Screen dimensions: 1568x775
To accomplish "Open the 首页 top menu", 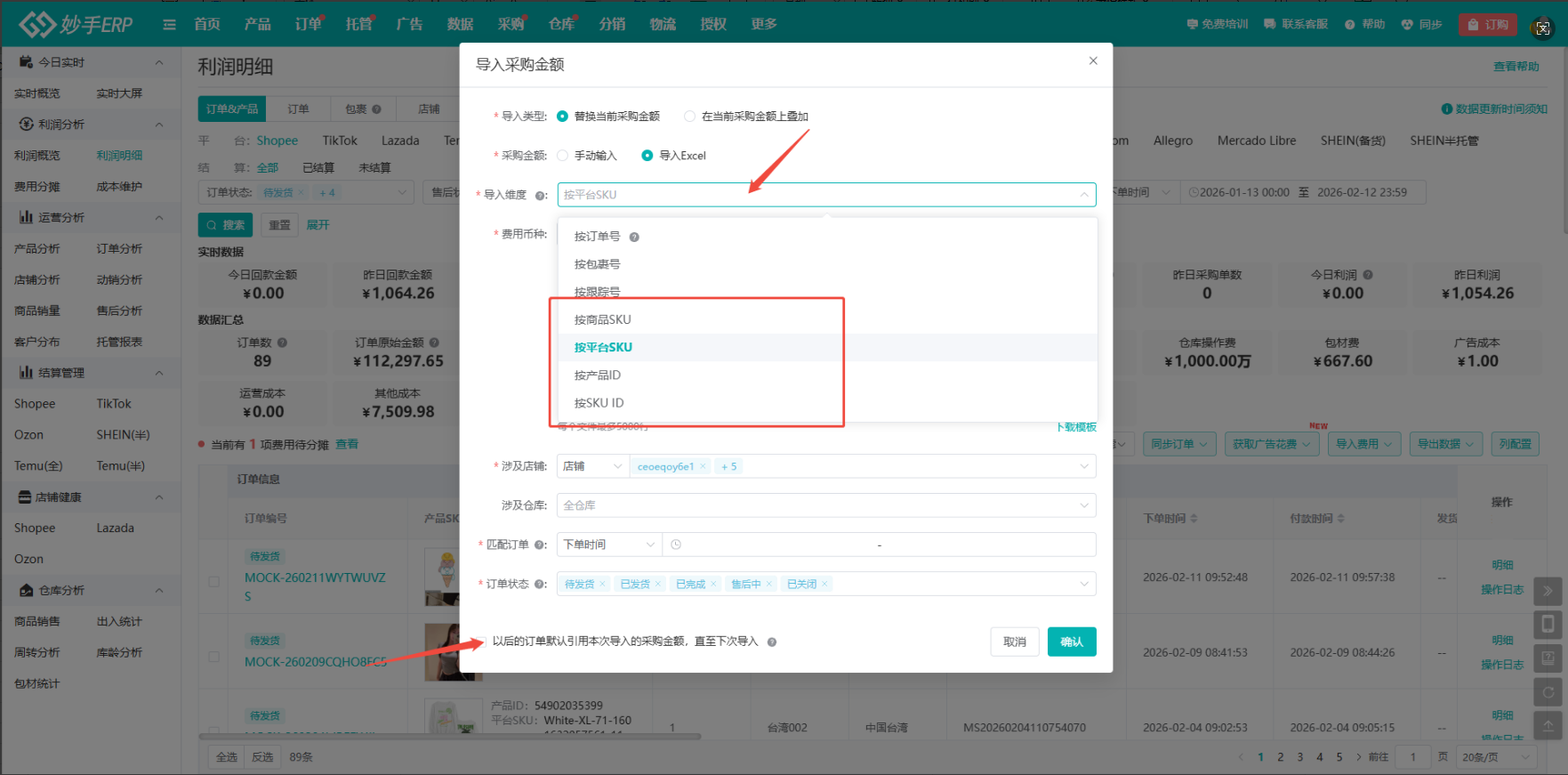I will point(207,24).
